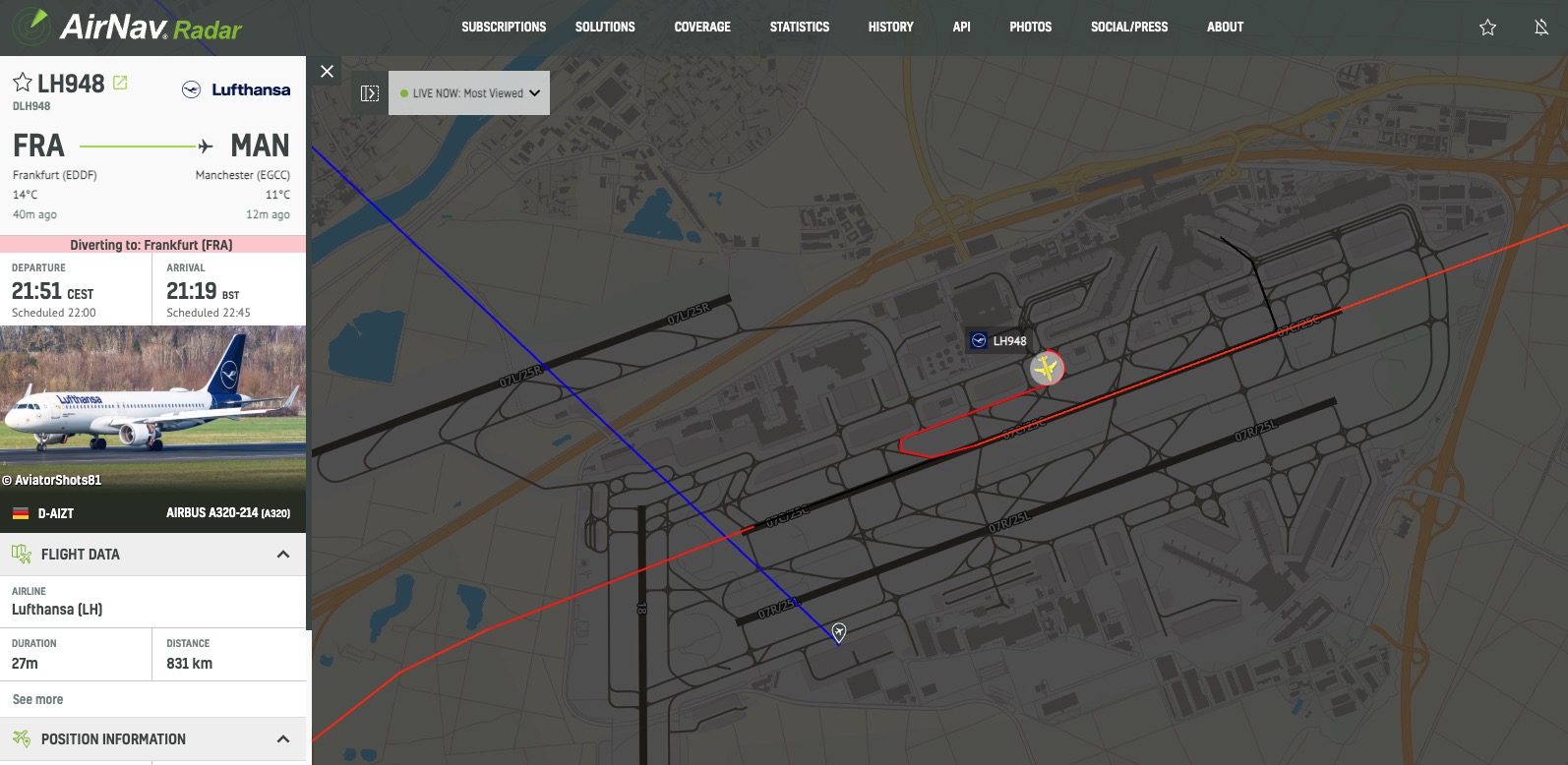Select the MAN arrival airport code
This screenshot has height=765, width=1568.
coord(260,146)
